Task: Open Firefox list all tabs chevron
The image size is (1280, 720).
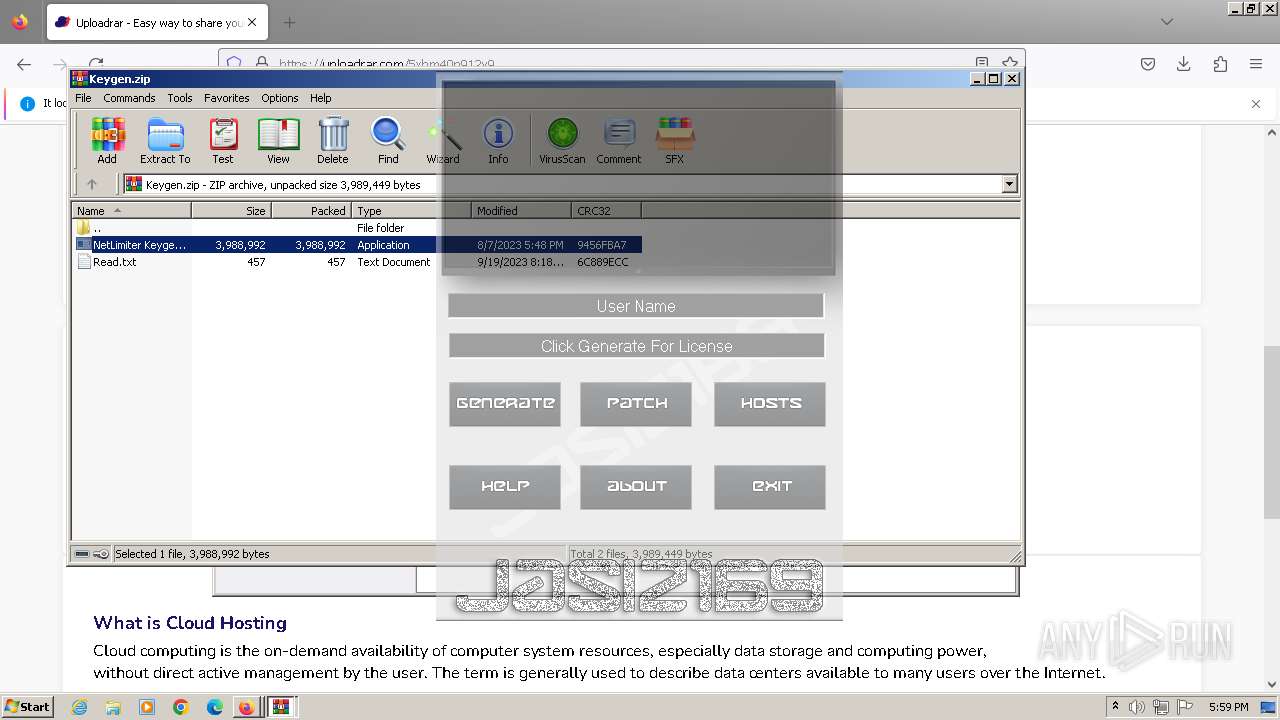Action: coord(1167,22)
